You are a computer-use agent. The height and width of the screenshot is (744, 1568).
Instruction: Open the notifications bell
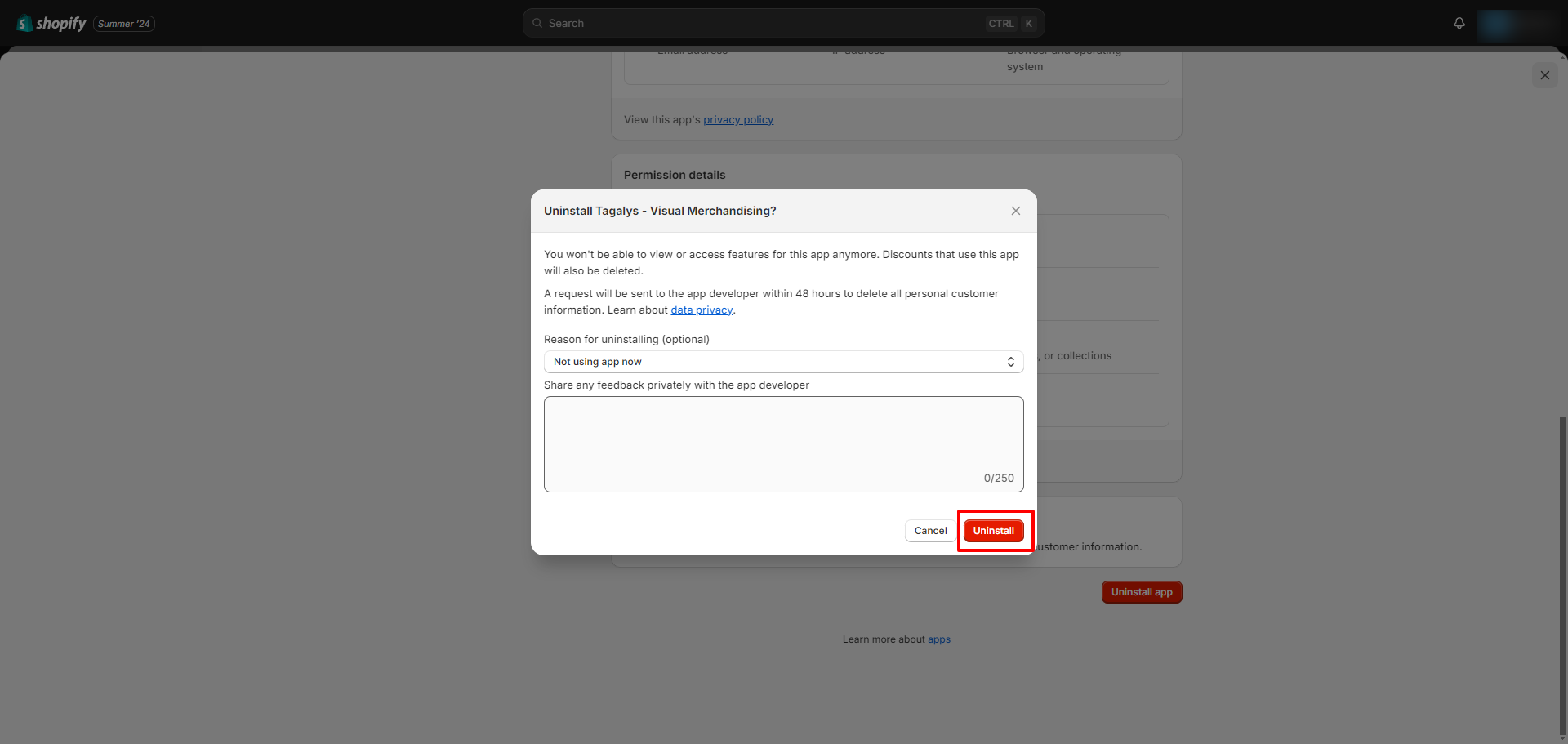(1459, 23)
